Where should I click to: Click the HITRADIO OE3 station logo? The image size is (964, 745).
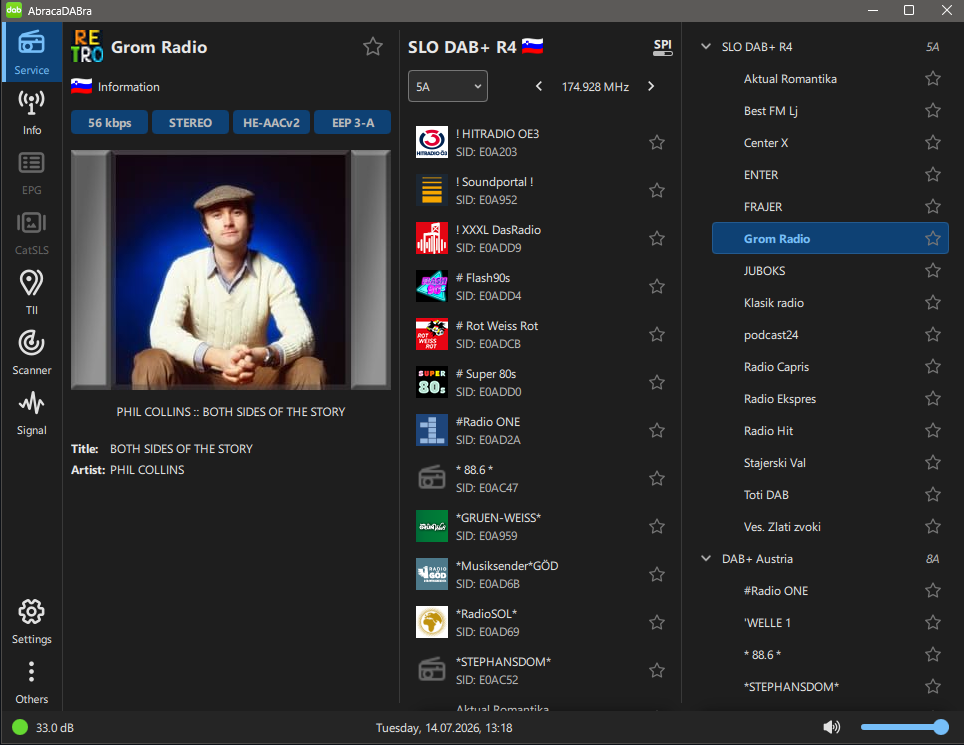[432, 142]
